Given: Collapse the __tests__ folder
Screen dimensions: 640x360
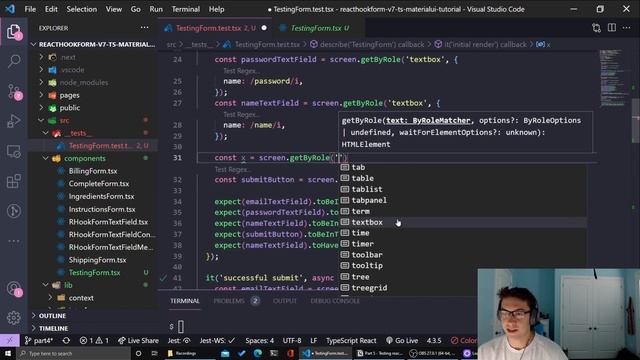Looking at the screenshot, I should click(92, 133).
